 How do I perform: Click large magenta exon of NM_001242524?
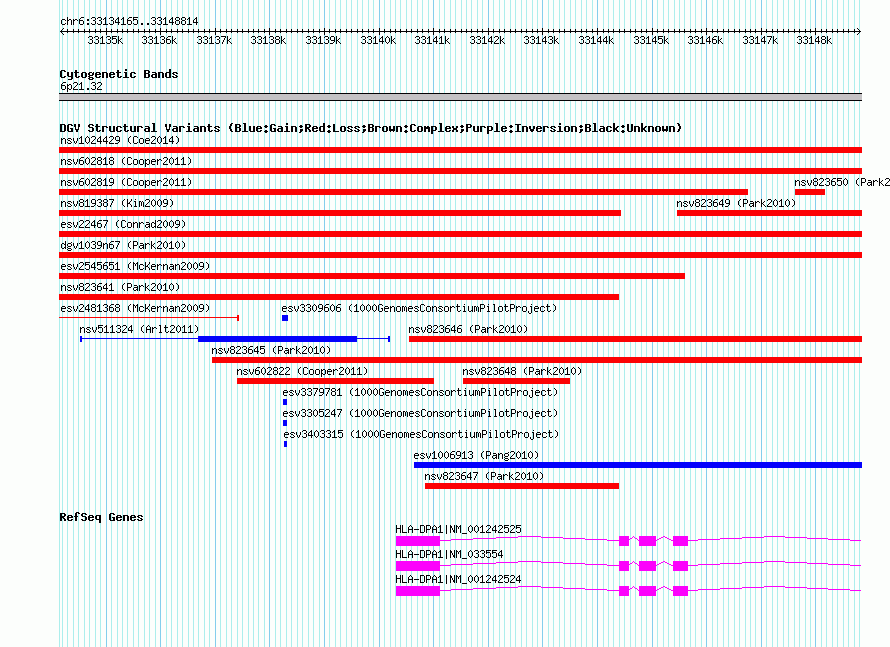418,591
